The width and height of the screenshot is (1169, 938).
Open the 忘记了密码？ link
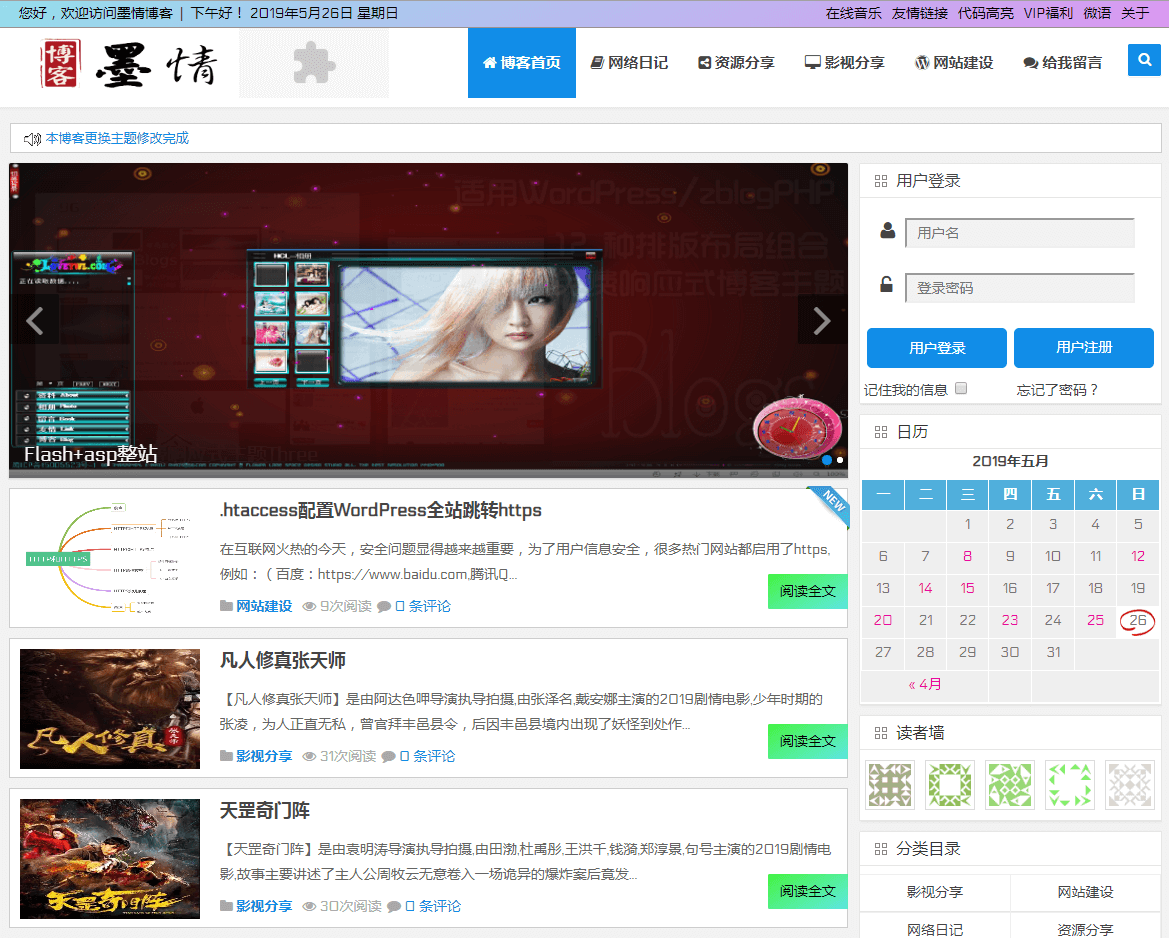tap(1057, 390)
